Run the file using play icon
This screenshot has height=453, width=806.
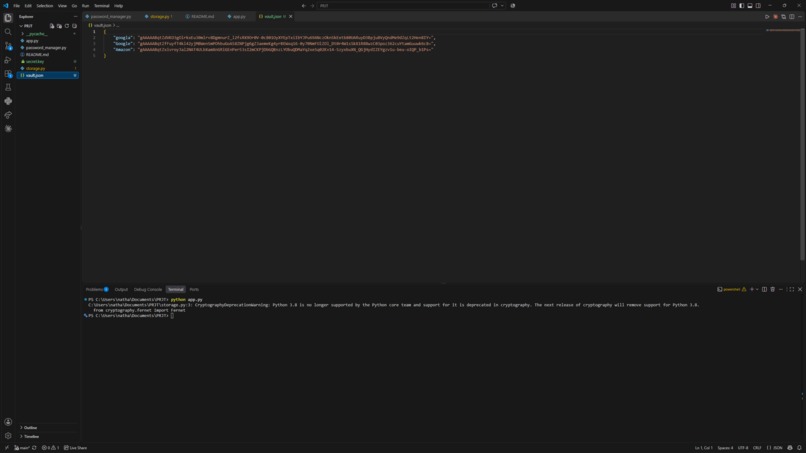(x=767, y=16)
